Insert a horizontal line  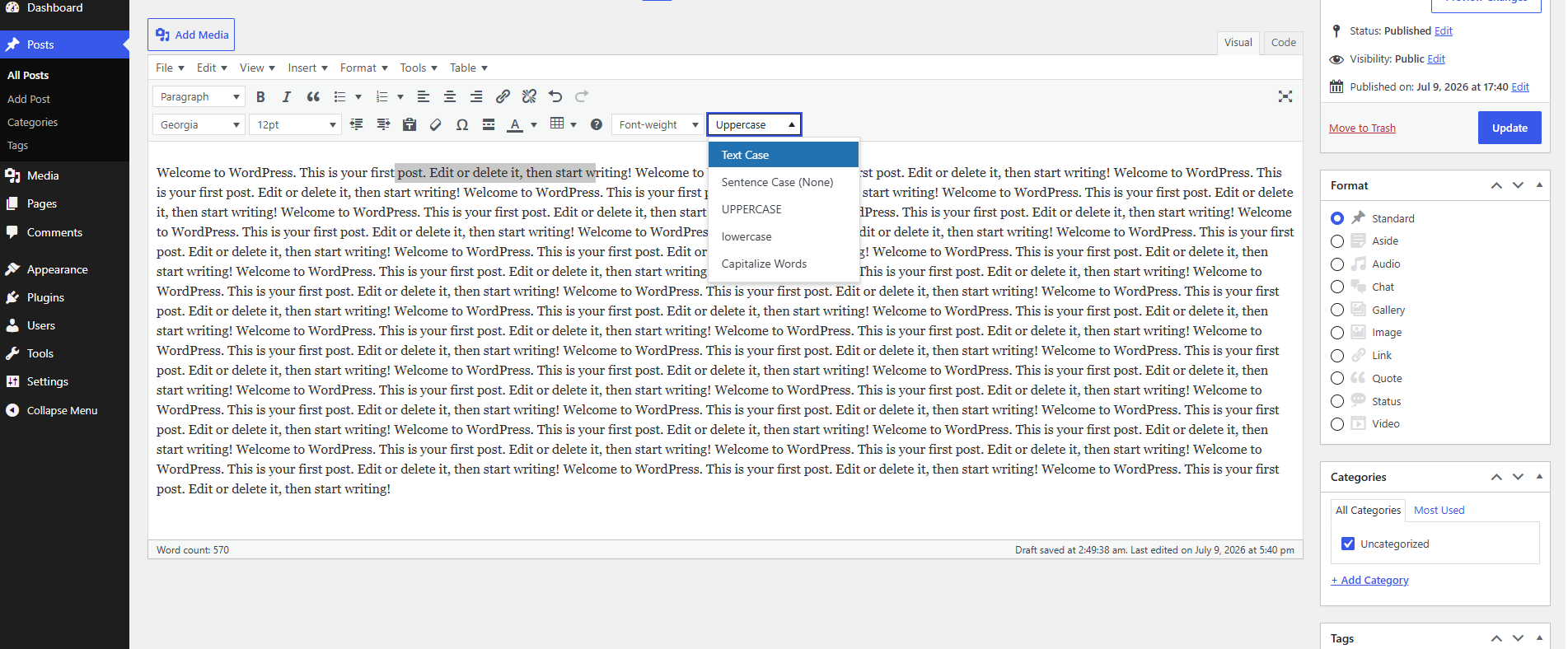(x=489, y=124)
